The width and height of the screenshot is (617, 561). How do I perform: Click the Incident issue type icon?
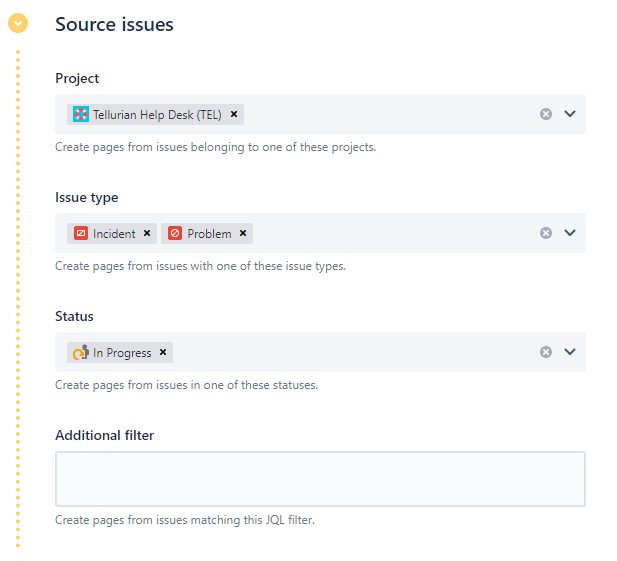tap(81, 233)
